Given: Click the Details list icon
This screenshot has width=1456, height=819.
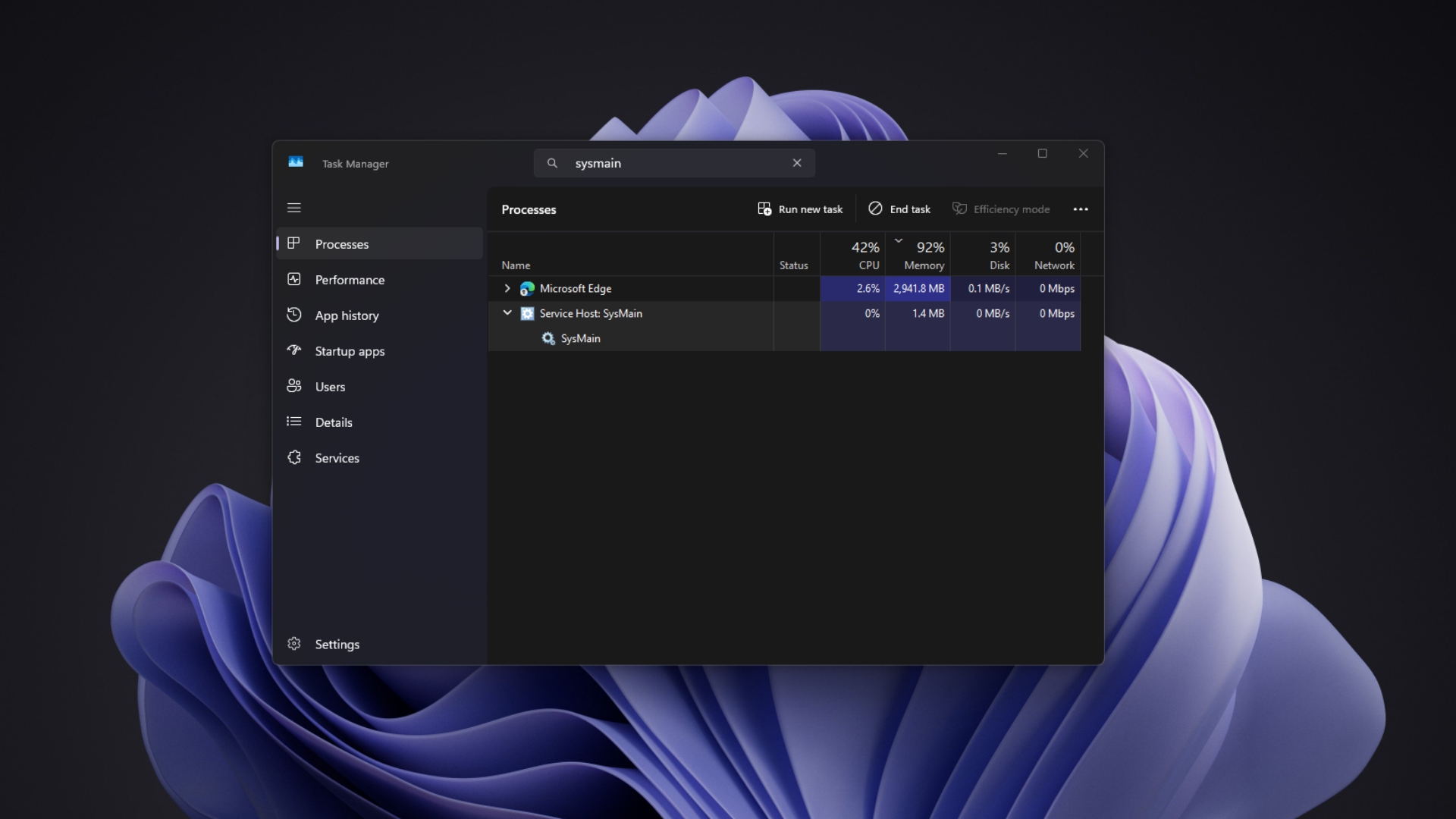Looking at the screenshot, I should 294,422.
